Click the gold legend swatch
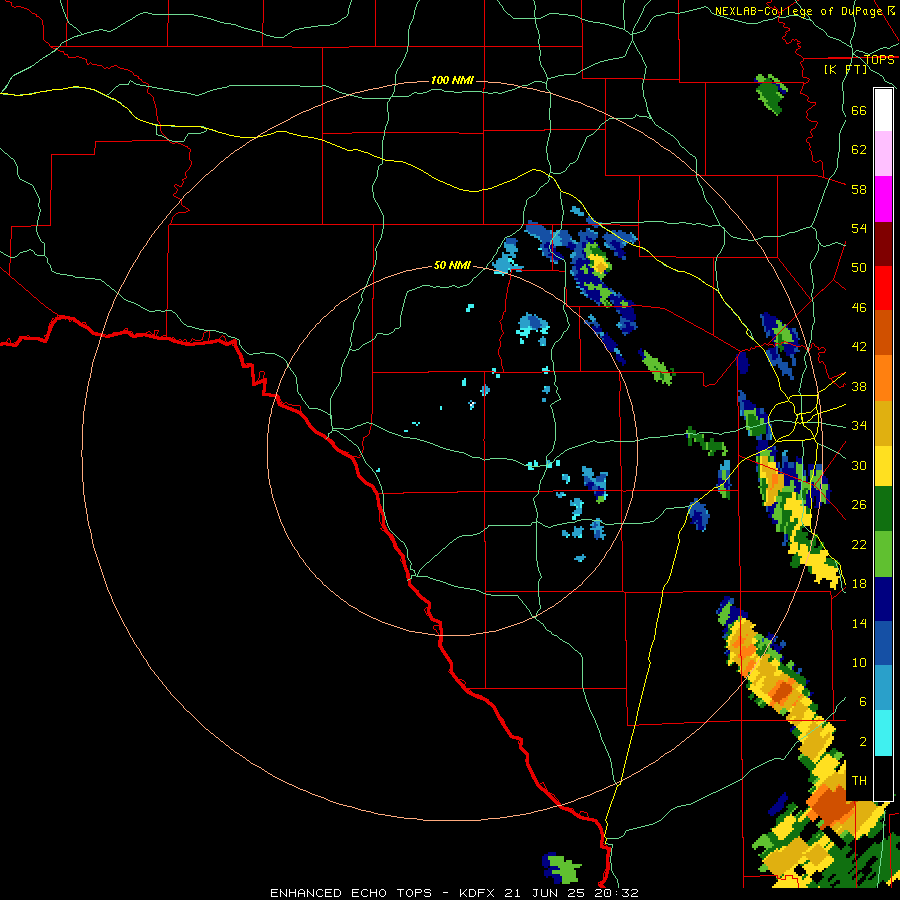The image size is (900, 900). 883,423
